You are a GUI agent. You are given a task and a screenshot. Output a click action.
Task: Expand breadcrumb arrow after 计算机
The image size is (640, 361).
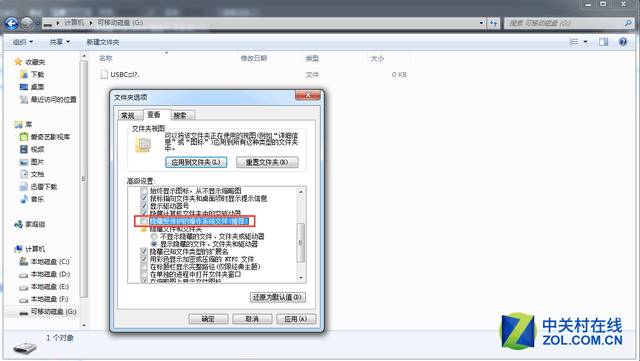point(91,23)
